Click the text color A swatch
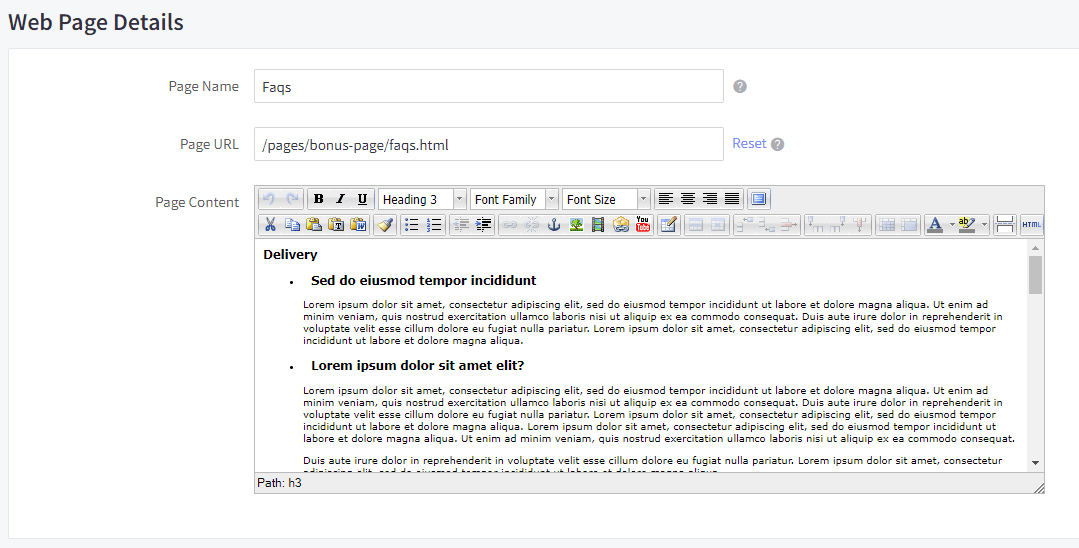The image size is (1079, 548). tap(934, 225)
